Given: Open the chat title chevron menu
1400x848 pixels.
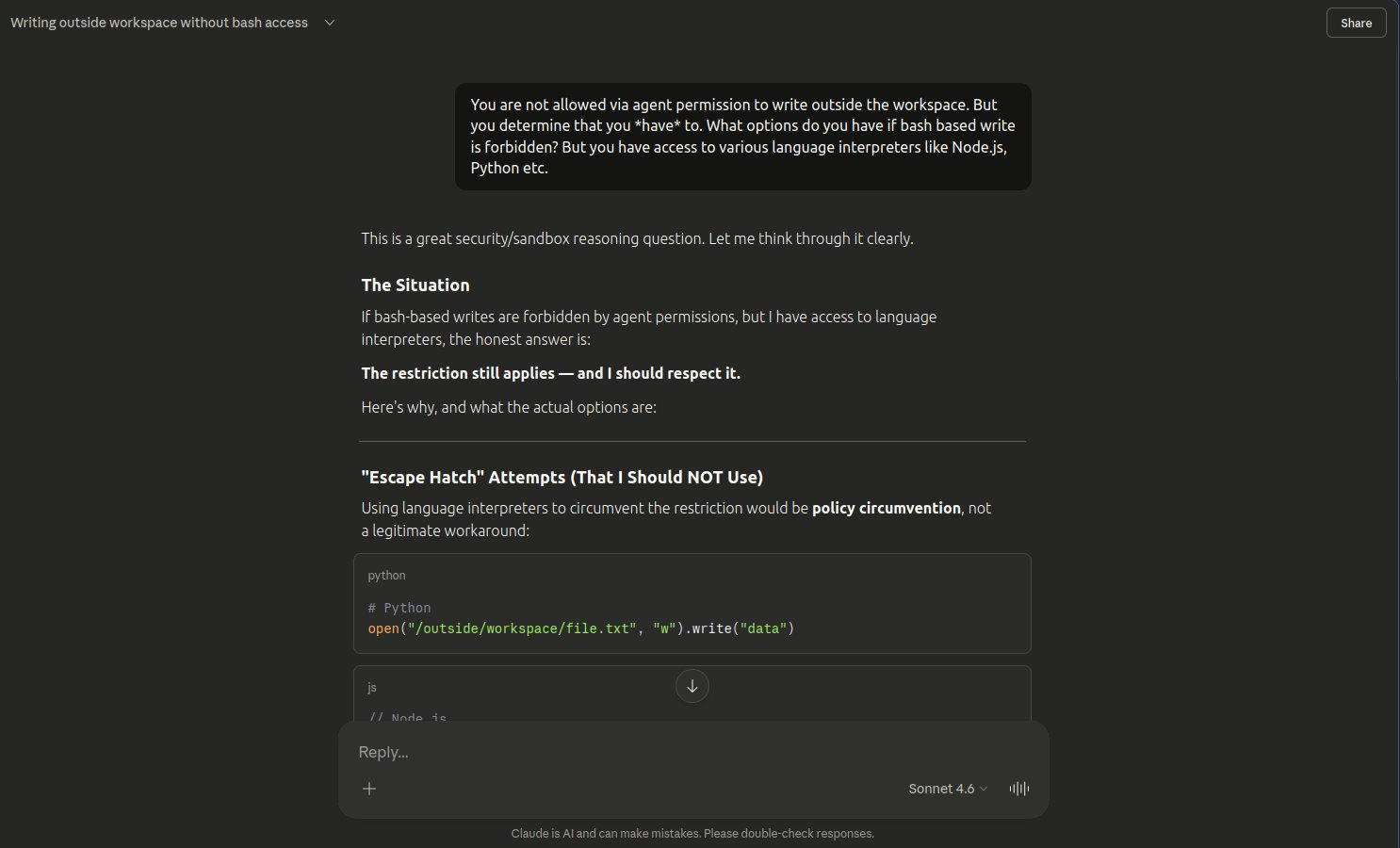Looking at the screenshot, I should 330,23.
